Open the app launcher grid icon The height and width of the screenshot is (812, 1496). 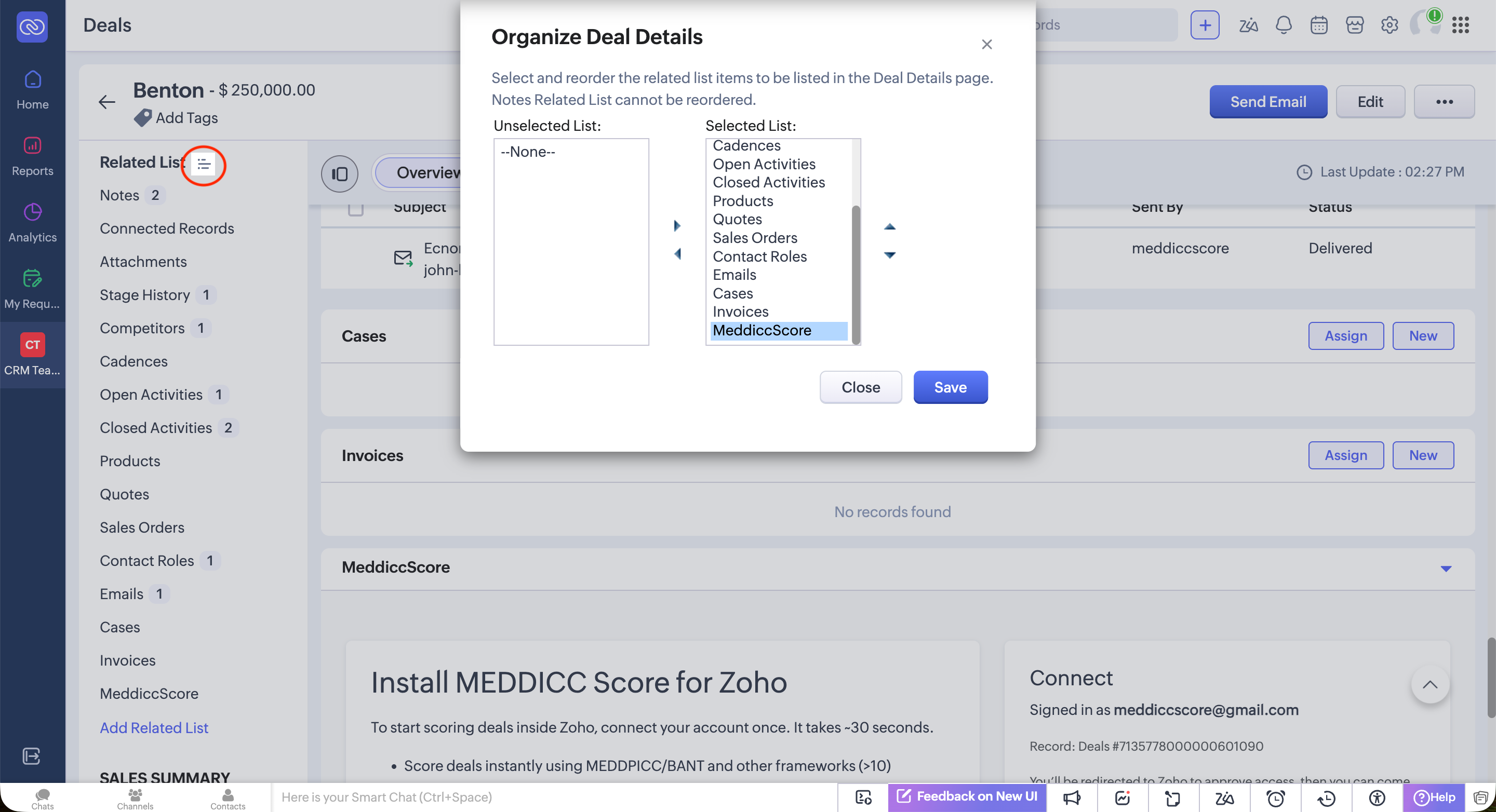coord(1461,25)
